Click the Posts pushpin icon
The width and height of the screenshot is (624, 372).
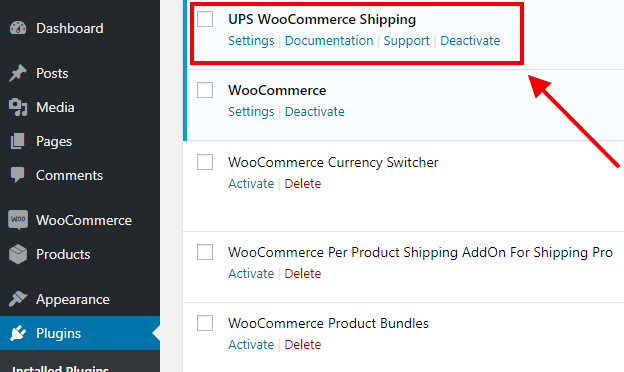[18, 73]
